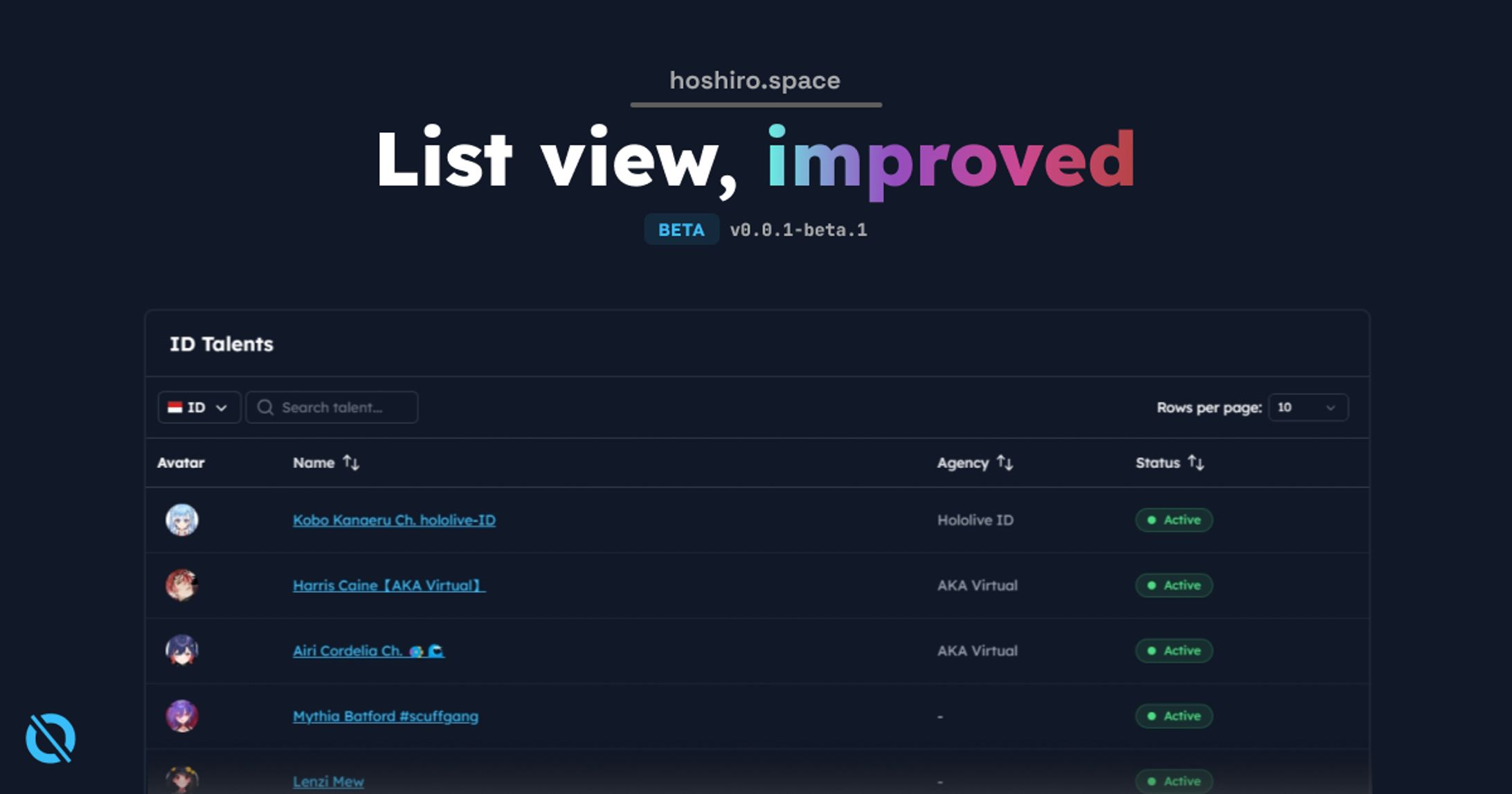This screenshot has height=794, width=1512.
Task: Click Kobo Kanaeru's avatar image
Action: click(x=182, y=520)
